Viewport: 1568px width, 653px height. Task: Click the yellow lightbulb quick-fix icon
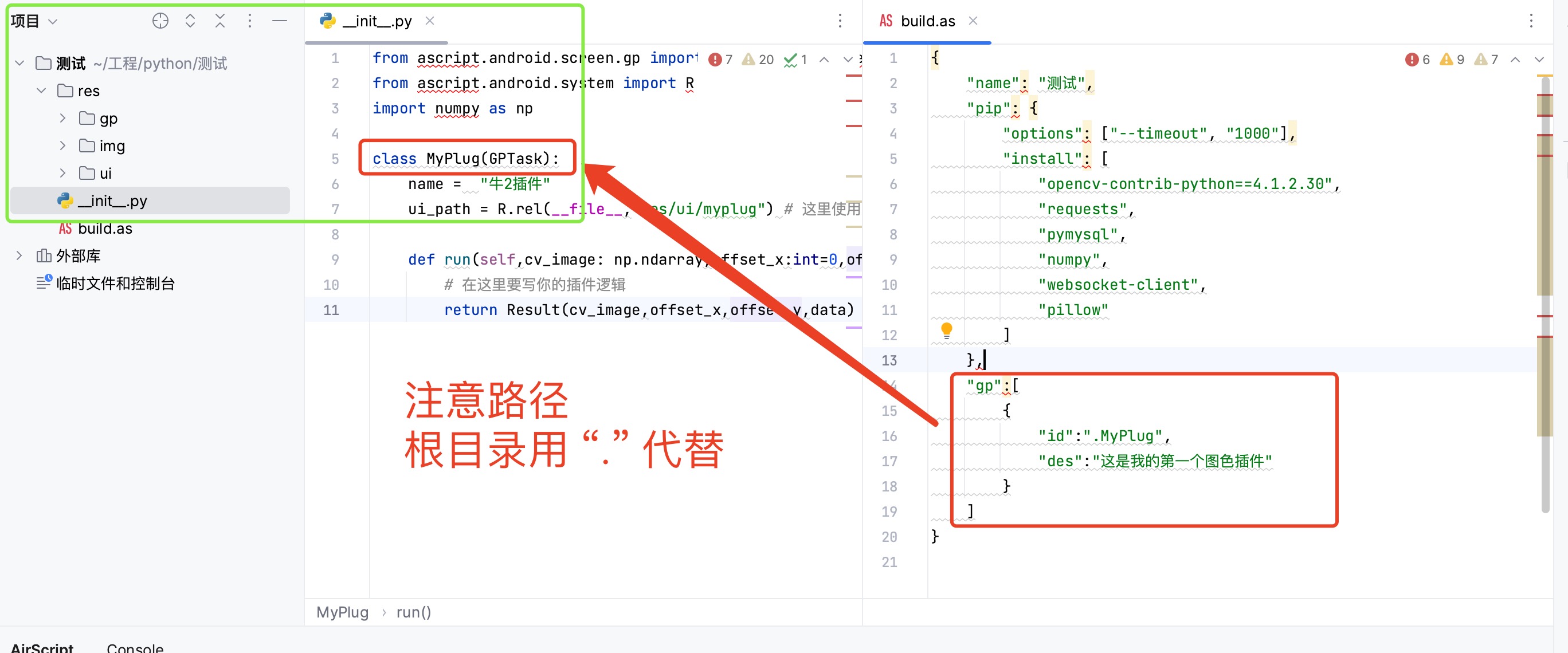pos(946,331)
